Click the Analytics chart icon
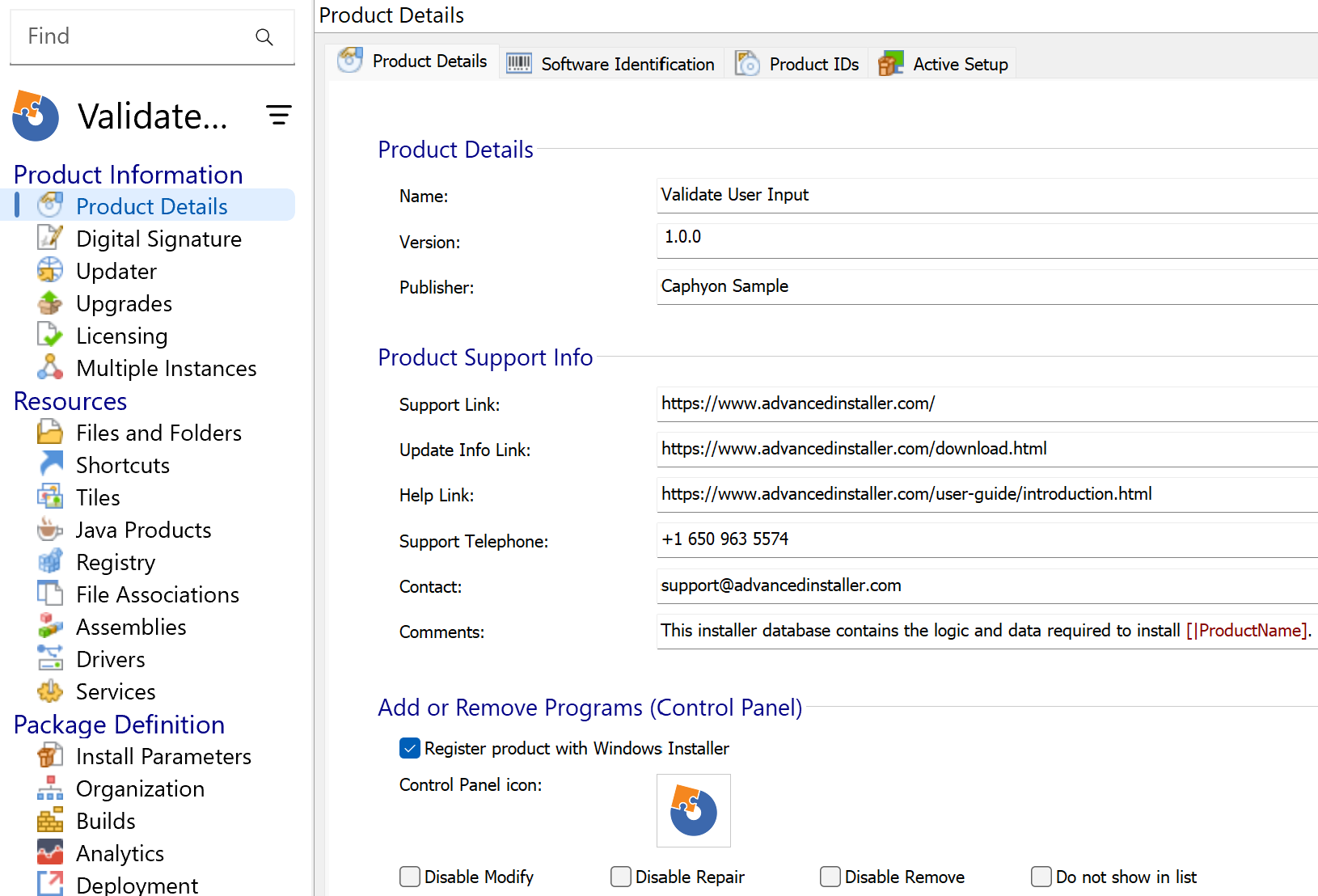Image resolution: width=1318 pixels, height=896 pixels. tap(50, 852)
